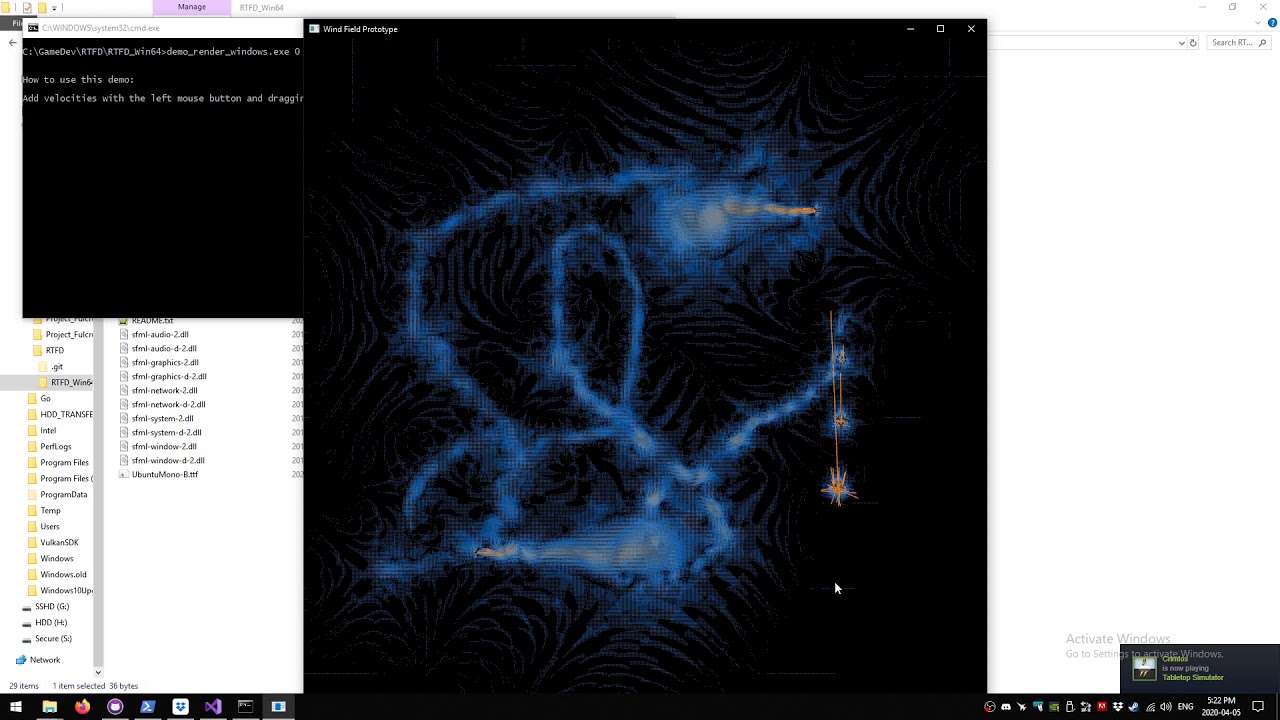Open the Steam tray icon
This screenshot has height=720, width=1280.
1134,707
